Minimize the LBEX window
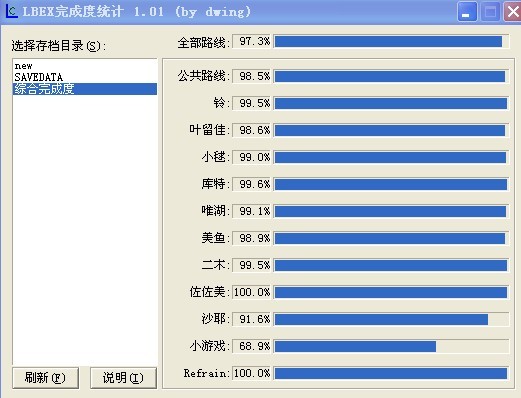This screenshot has height=398, width=521. (467, 12)
